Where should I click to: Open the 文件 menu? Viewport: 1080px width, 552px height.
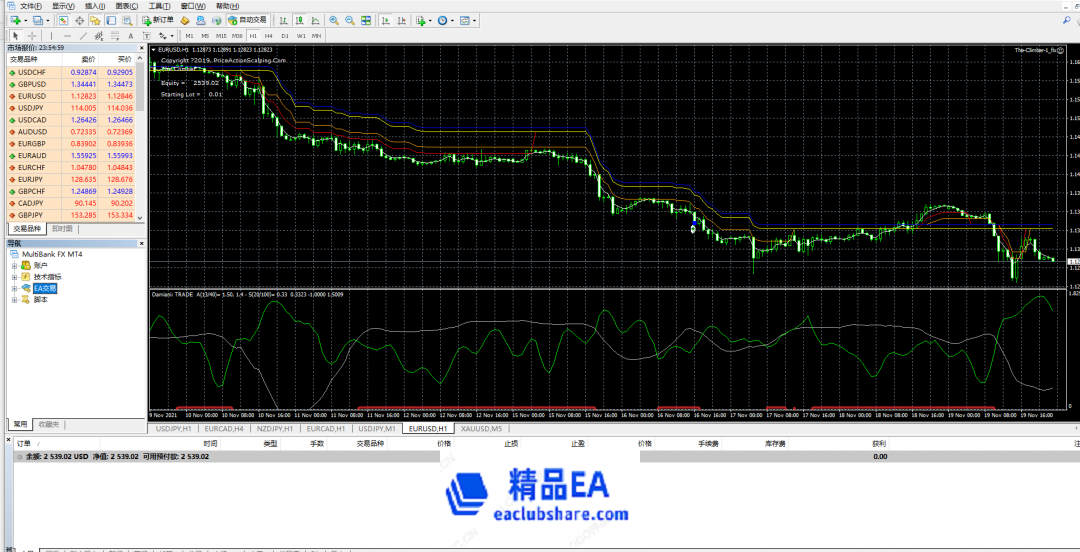pyautogui.click(x=32, y=6)
